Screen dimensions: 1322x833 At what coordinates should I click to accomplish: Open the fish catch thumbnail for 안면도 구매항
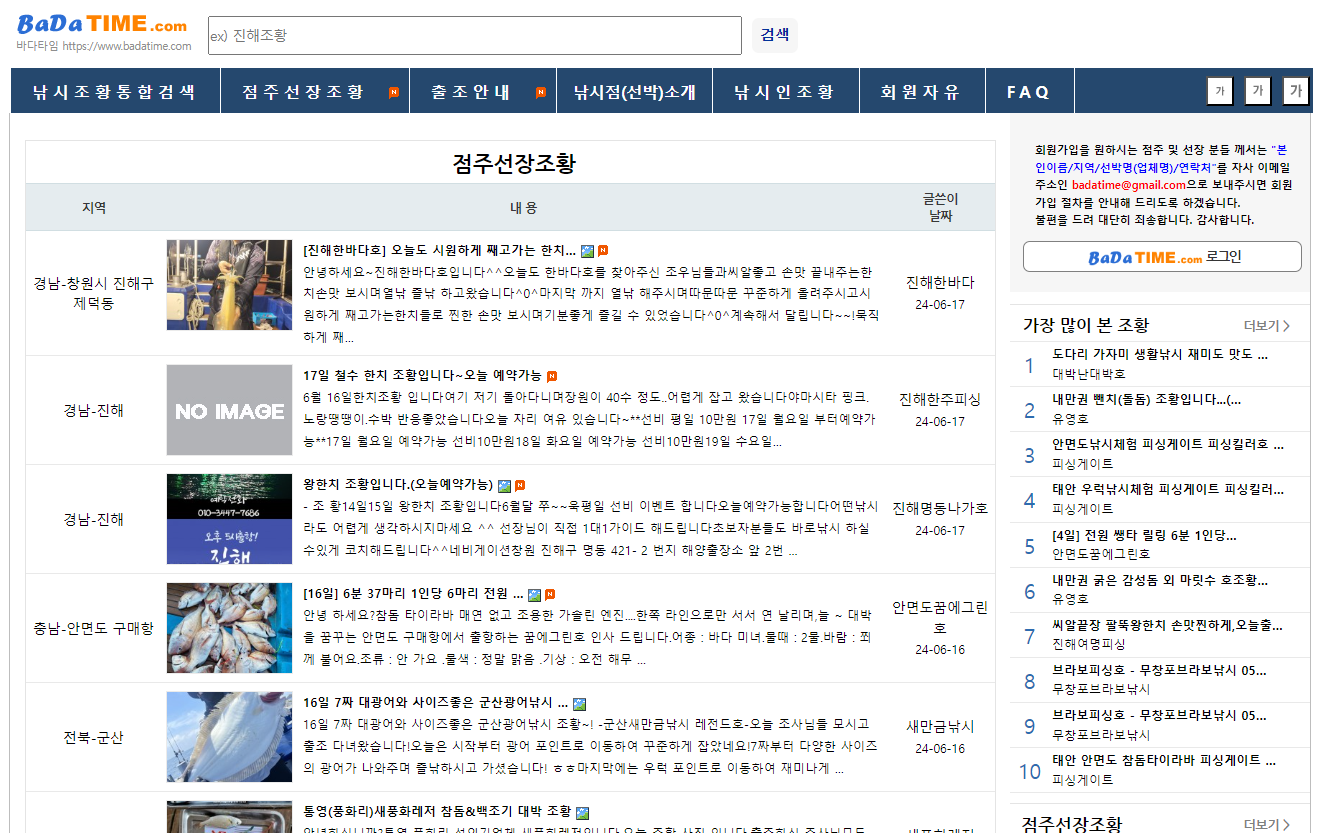(x=229, y=628)
